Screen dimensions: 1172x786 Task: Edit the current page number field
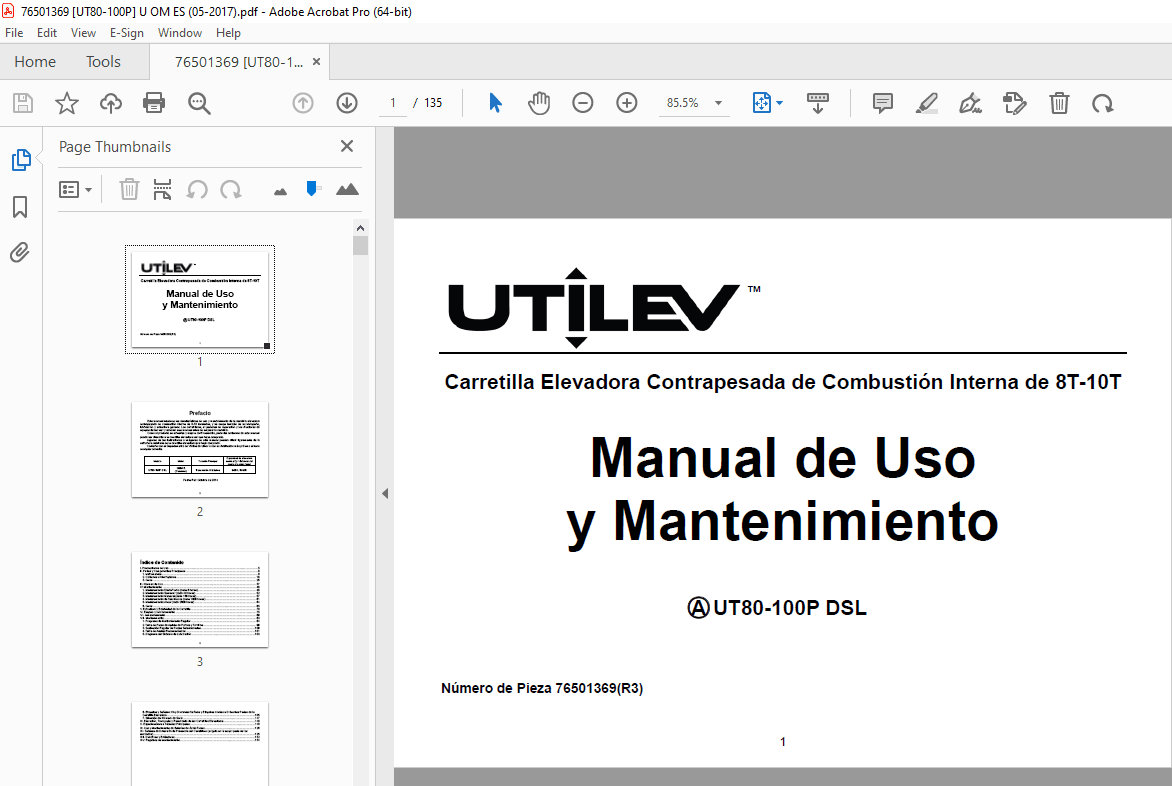(x=392, y=102)
